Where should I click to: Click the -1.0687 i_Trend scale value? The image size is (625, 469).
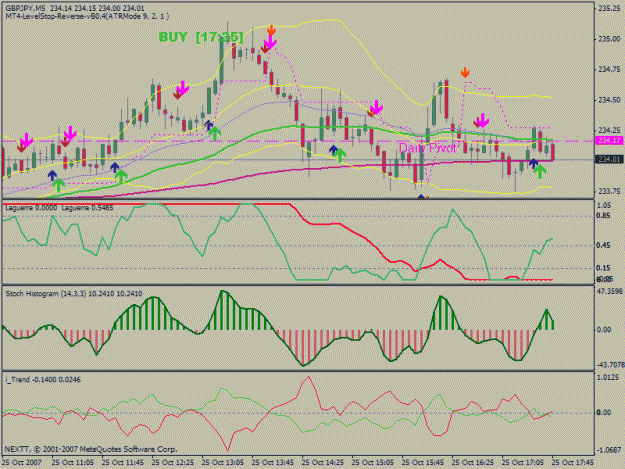609,450
